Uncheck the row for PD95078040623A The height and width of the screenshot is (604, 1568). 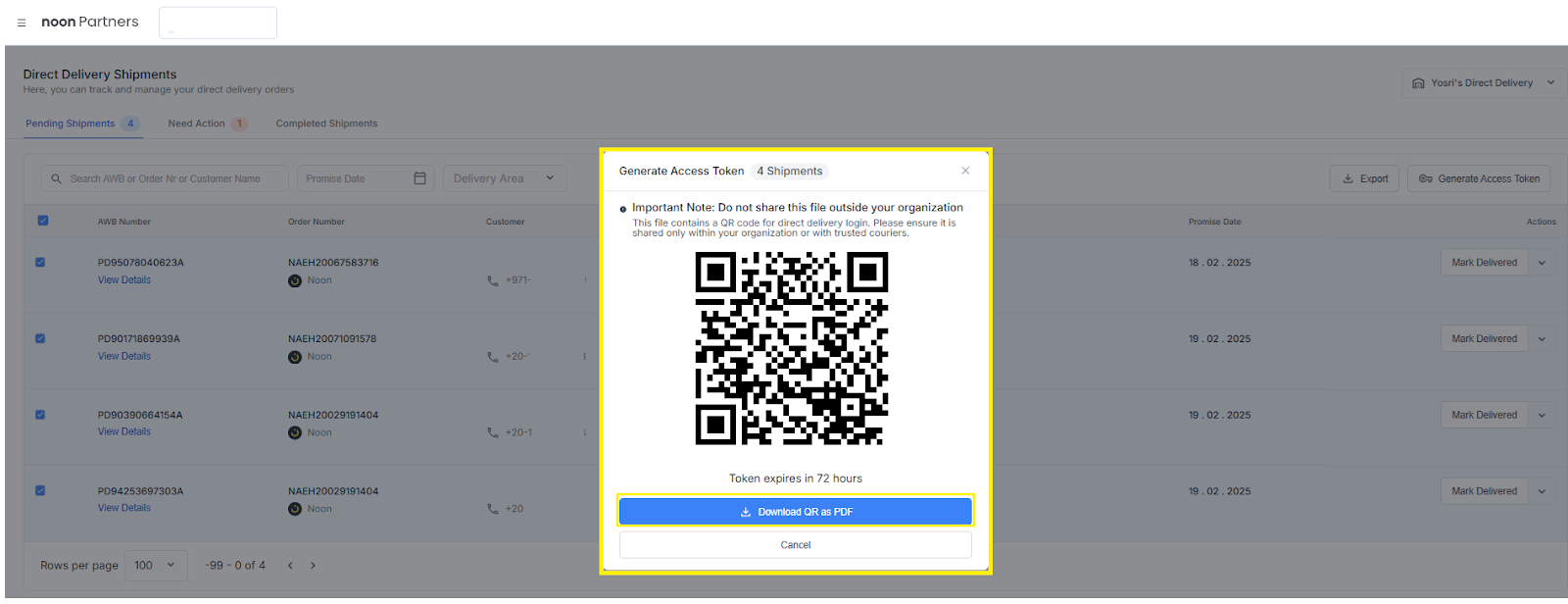[40, 262]
